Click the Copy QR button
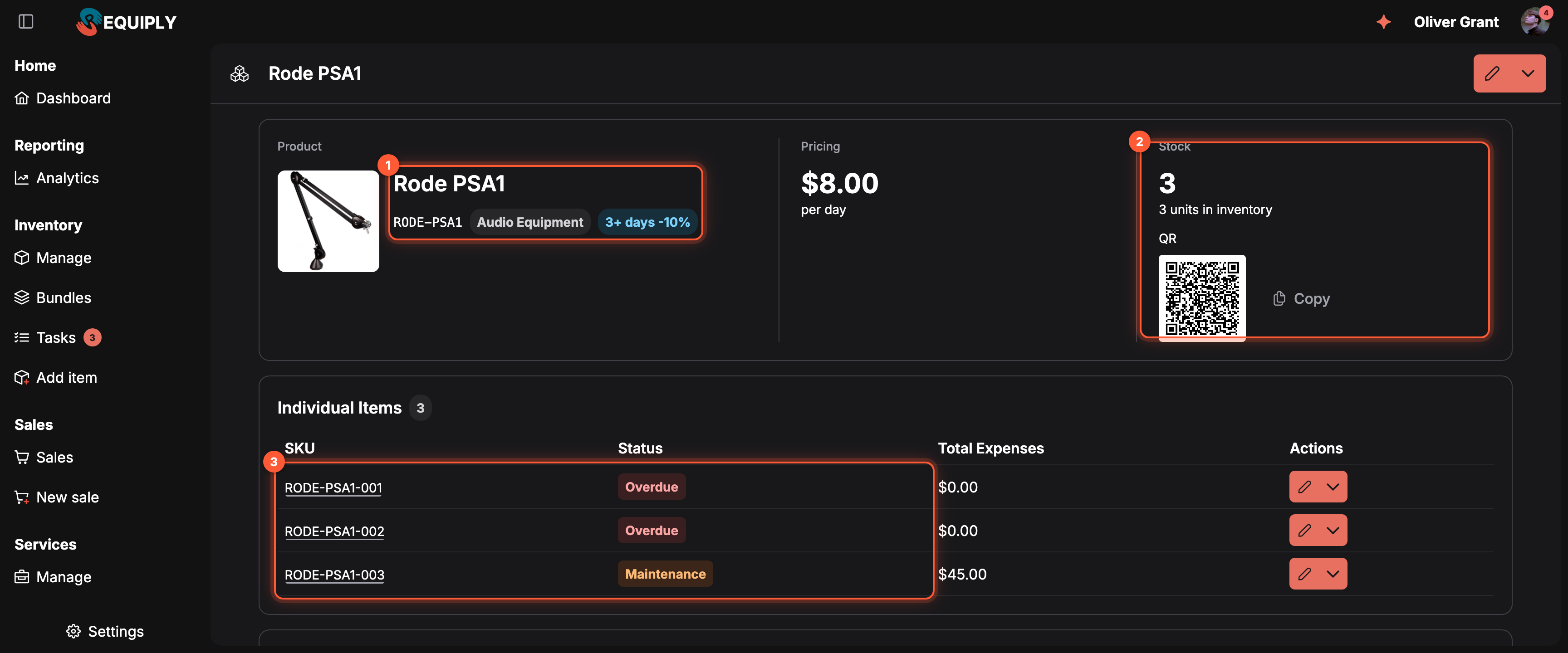This screenshot has height=653, width=1568. (x=1301, y=299)
